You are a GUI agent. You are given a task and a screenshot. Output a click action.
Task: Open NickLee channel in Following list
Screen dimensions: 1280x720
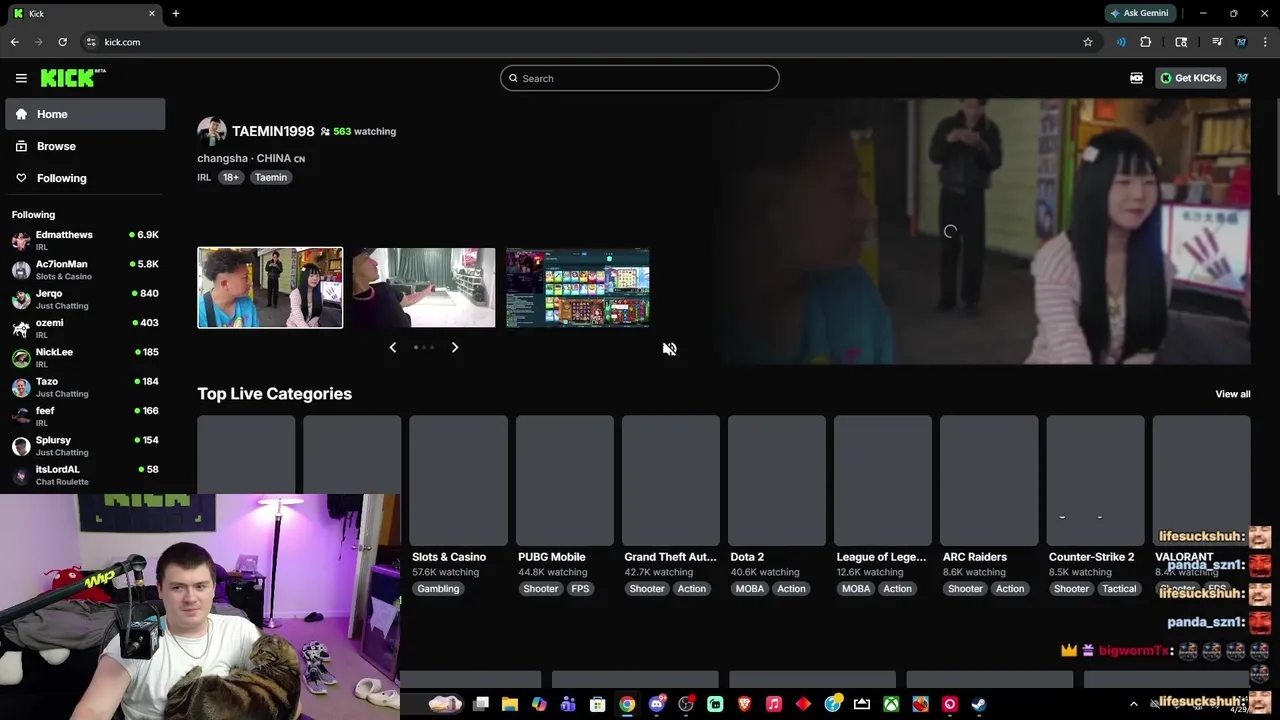pyautogui.click(x=85, y=357)
